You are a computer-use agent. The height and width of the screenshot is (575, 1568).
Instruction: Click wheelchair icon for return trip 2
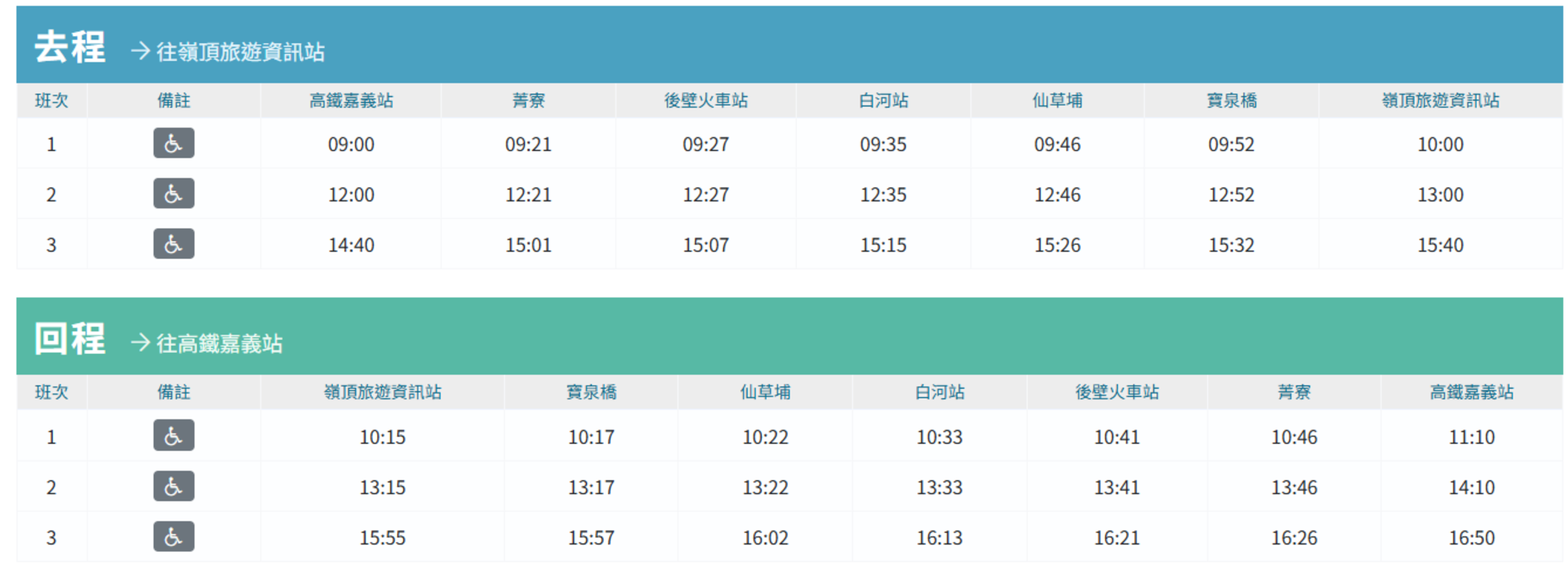(174, 487)
